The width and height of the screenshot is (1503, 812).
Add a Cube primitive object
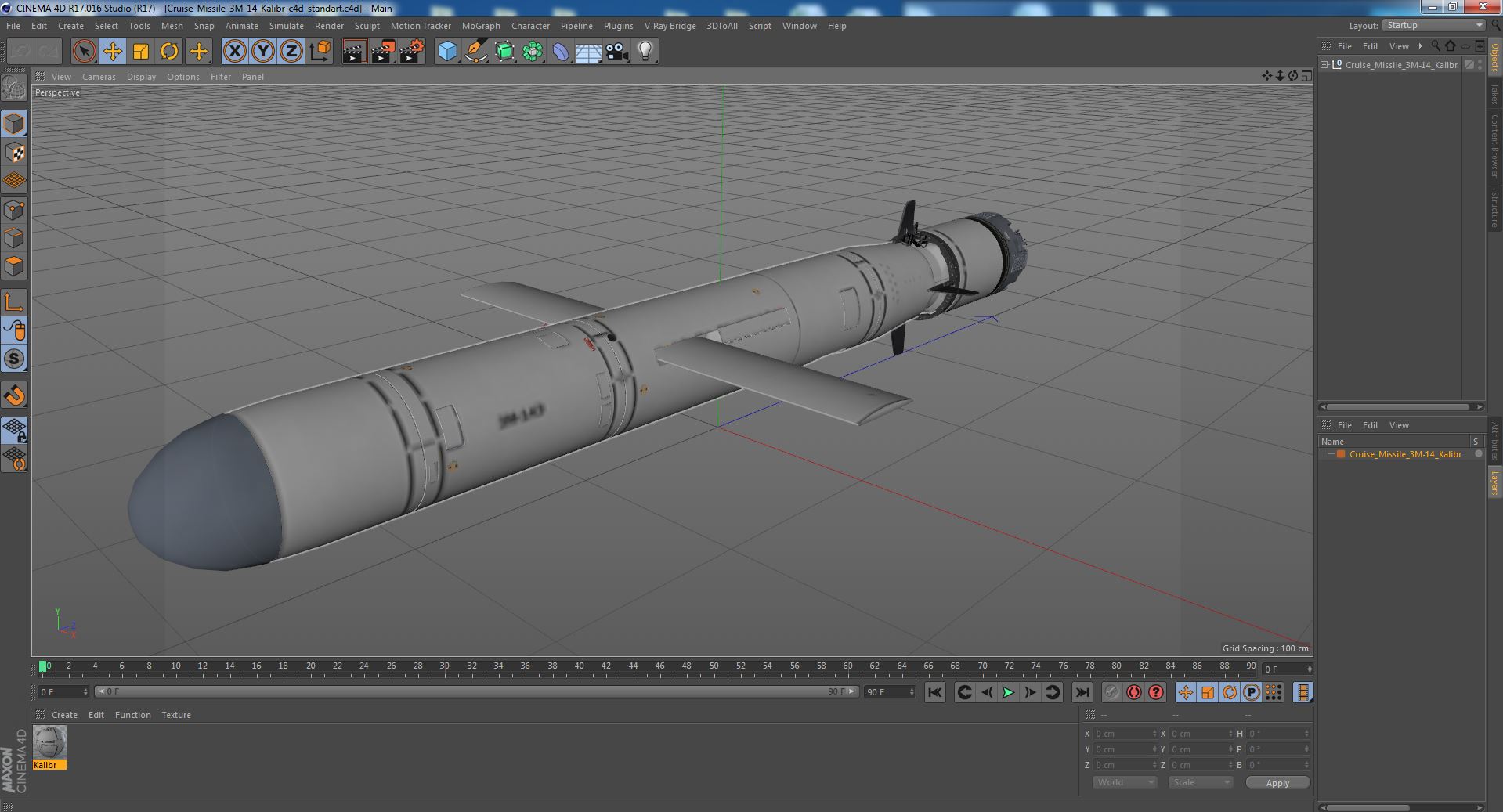point(447,52)
